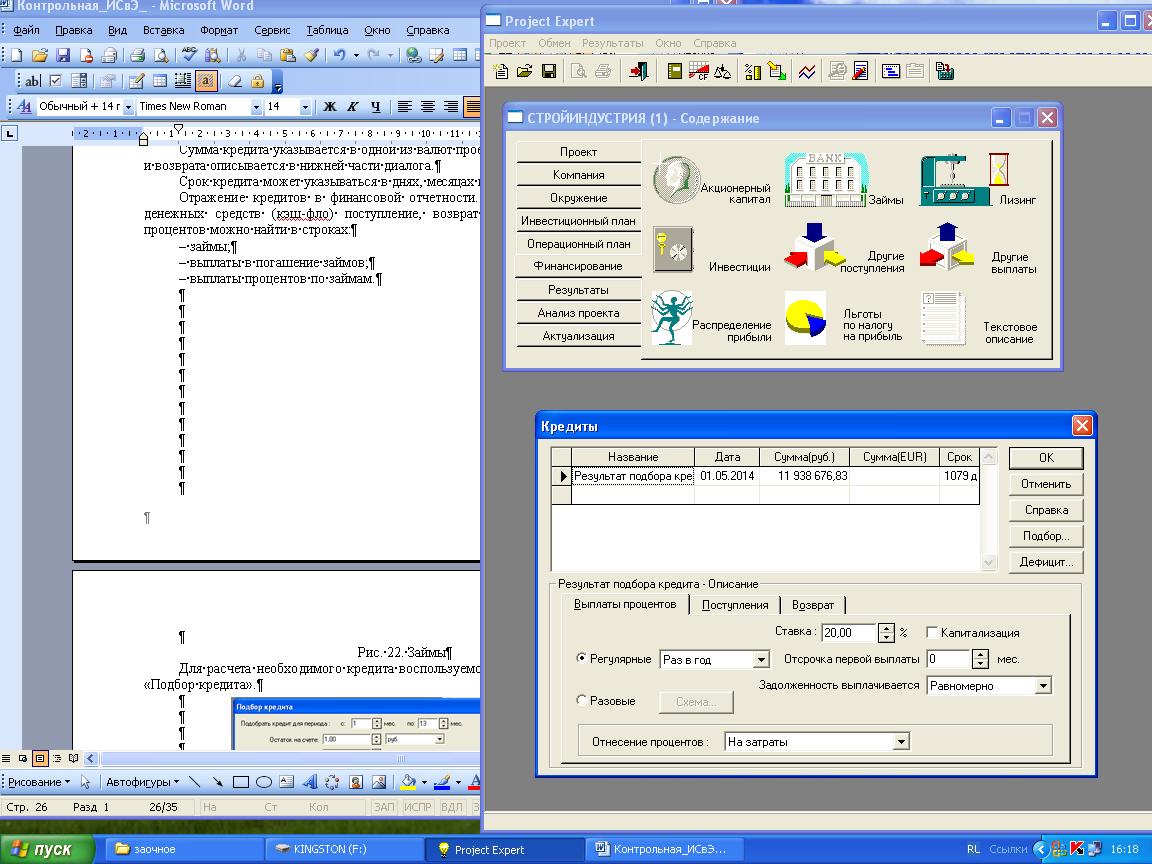Click the Справка button in Кредиты dialog
The image size is (1152, 864).
pyautogui.click(x=1046, y=510)
